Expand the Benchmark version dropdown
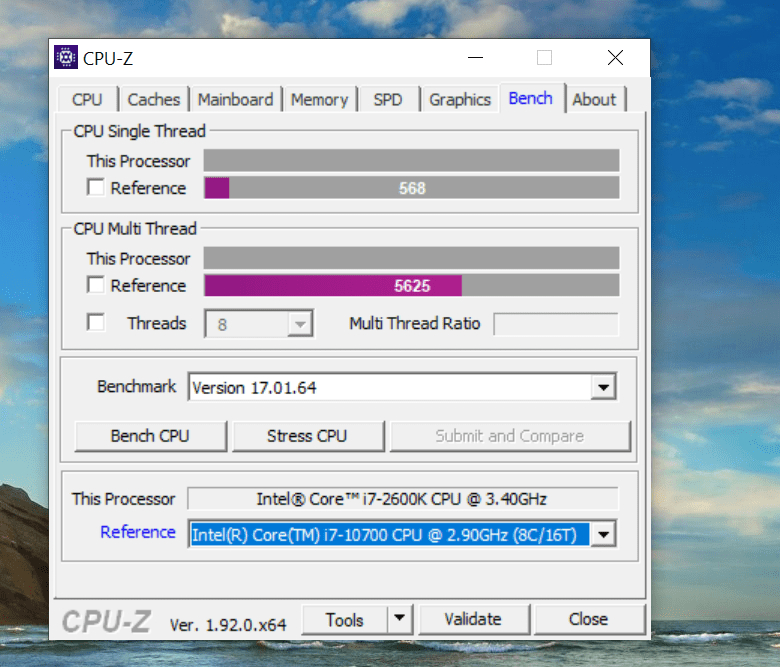Viewport: 780px width, 667px height. [x=603, y=387]
